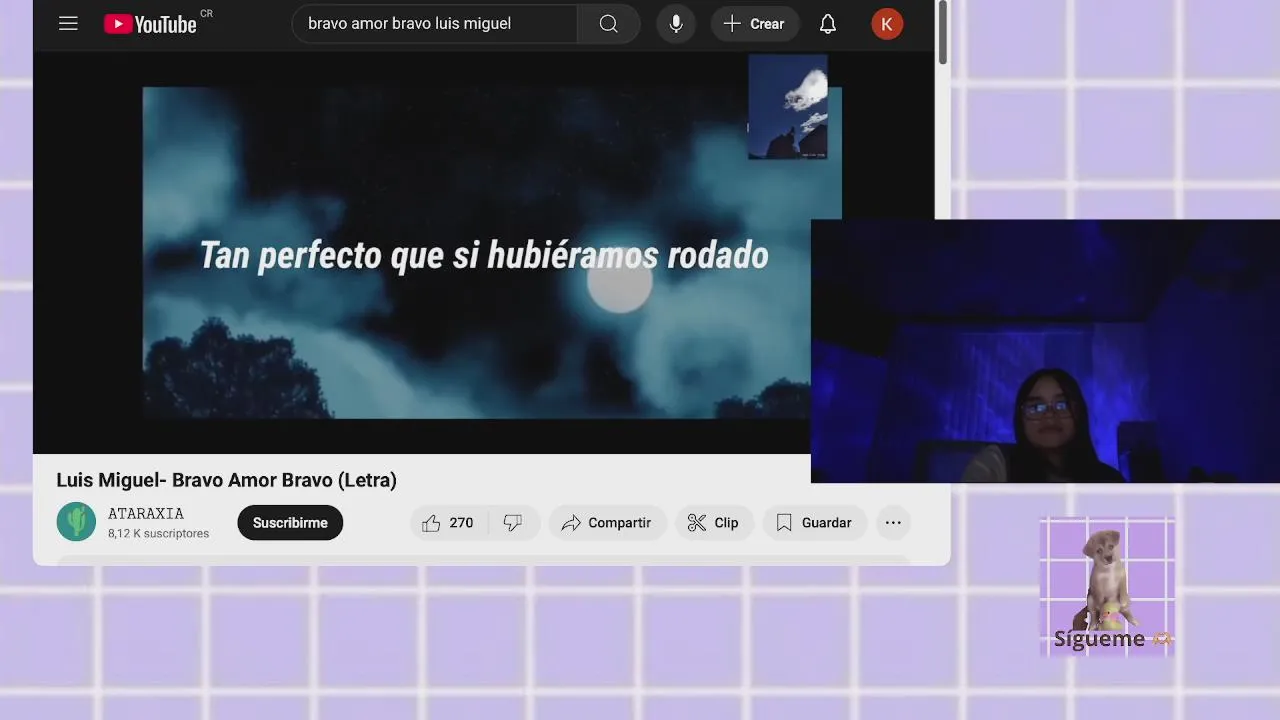Click the magnifier search button

tap(608, 24)
